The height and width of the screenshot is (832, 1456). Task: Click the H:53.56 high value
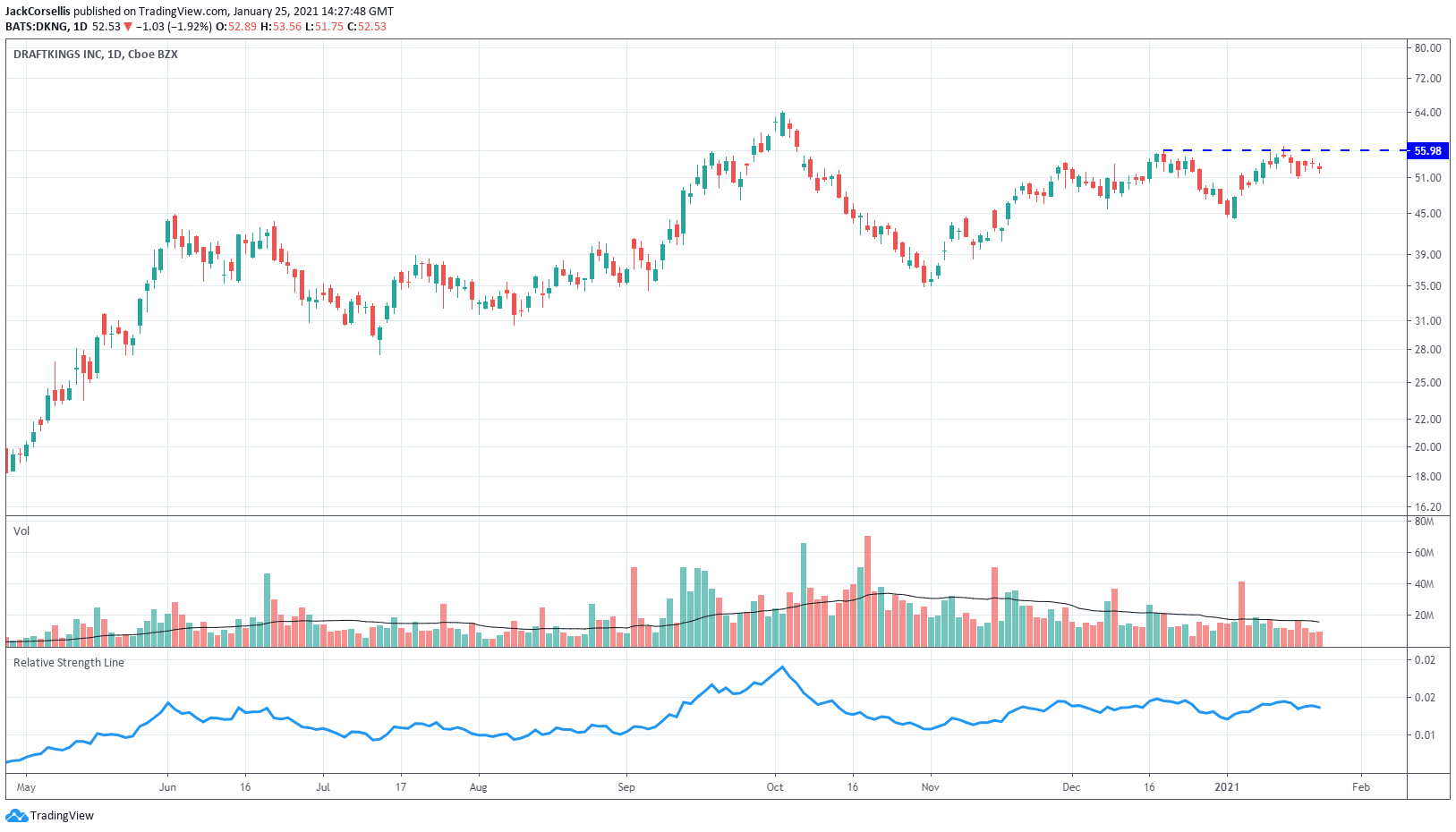pos(281,27)
